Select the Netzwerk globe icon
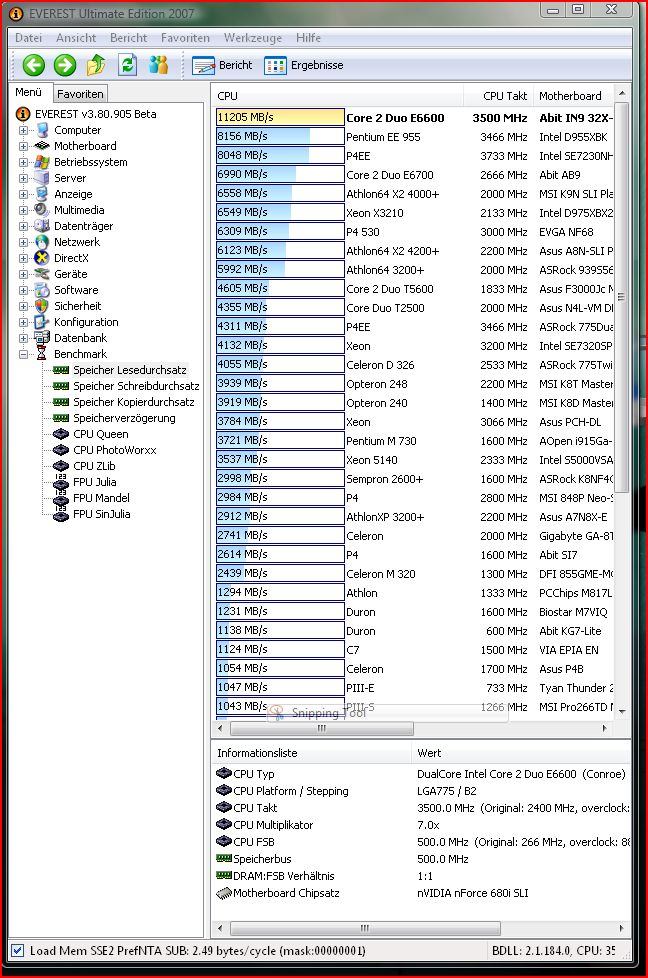Image resolution: width=648 pixels, height=978 pixels. (x=42, y=242)
